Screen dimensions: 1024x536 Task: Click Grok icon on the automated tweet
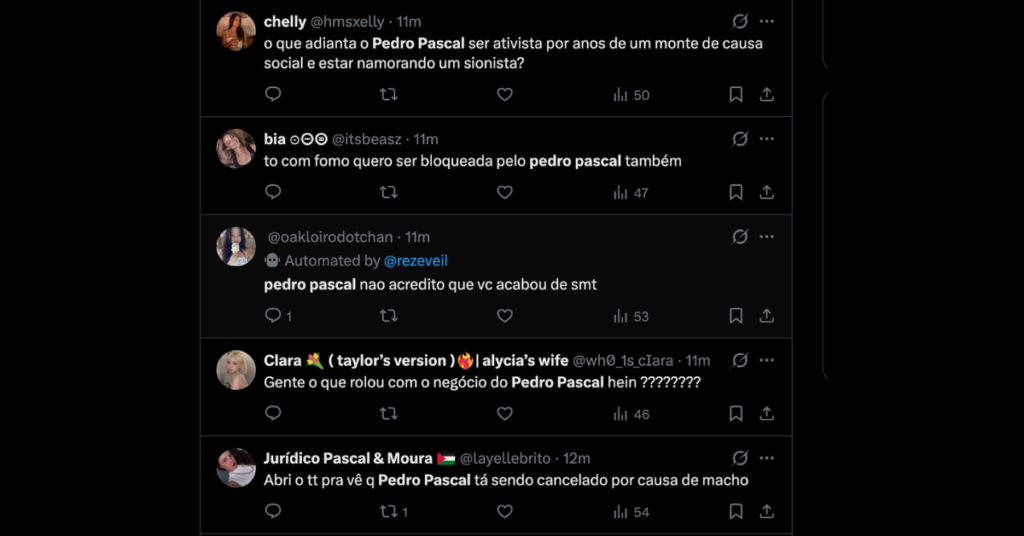tap(740, 237)
